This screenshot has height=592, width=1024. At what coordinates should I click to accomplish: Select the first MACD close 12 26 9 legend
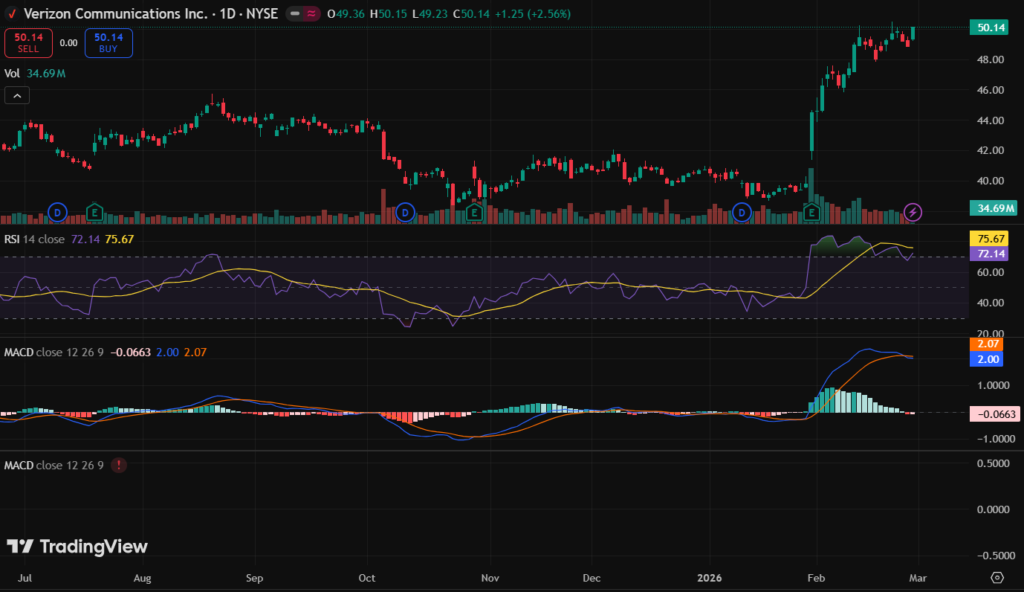55,352
